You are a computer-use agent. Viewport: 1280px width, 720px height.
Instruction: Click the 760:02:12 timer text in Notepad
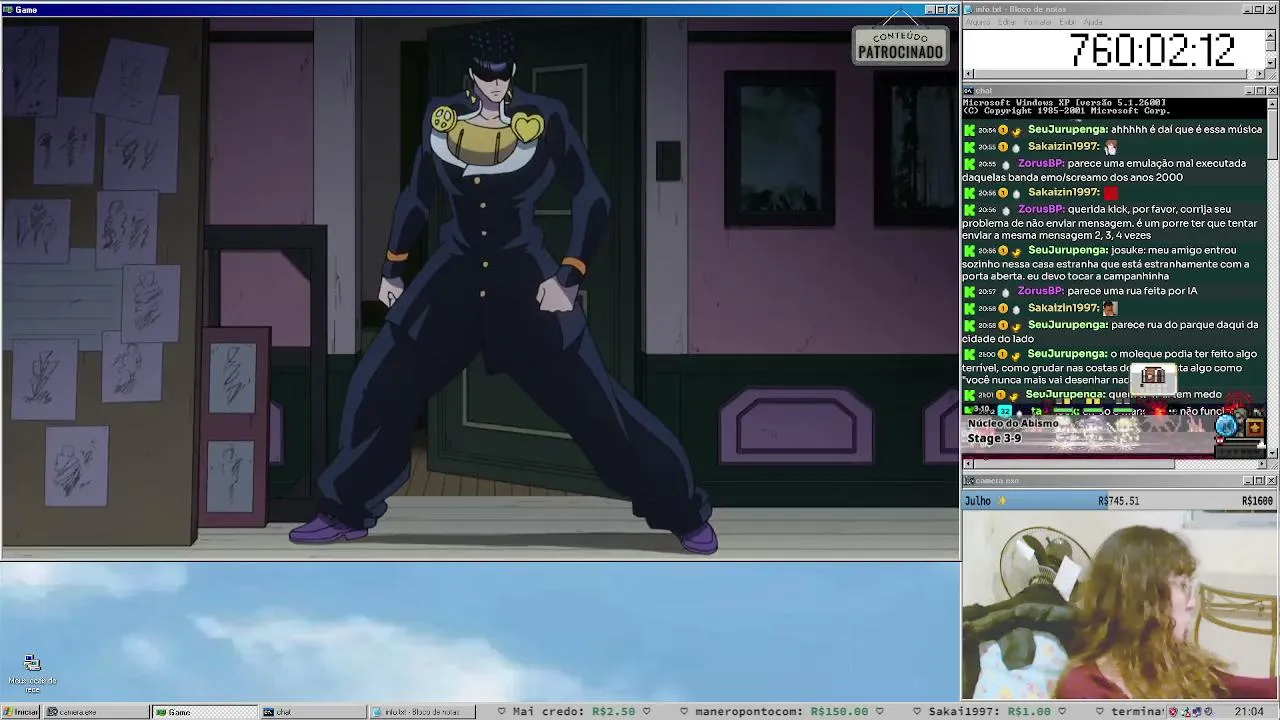pyautogui.click(x=1152, y=50)
